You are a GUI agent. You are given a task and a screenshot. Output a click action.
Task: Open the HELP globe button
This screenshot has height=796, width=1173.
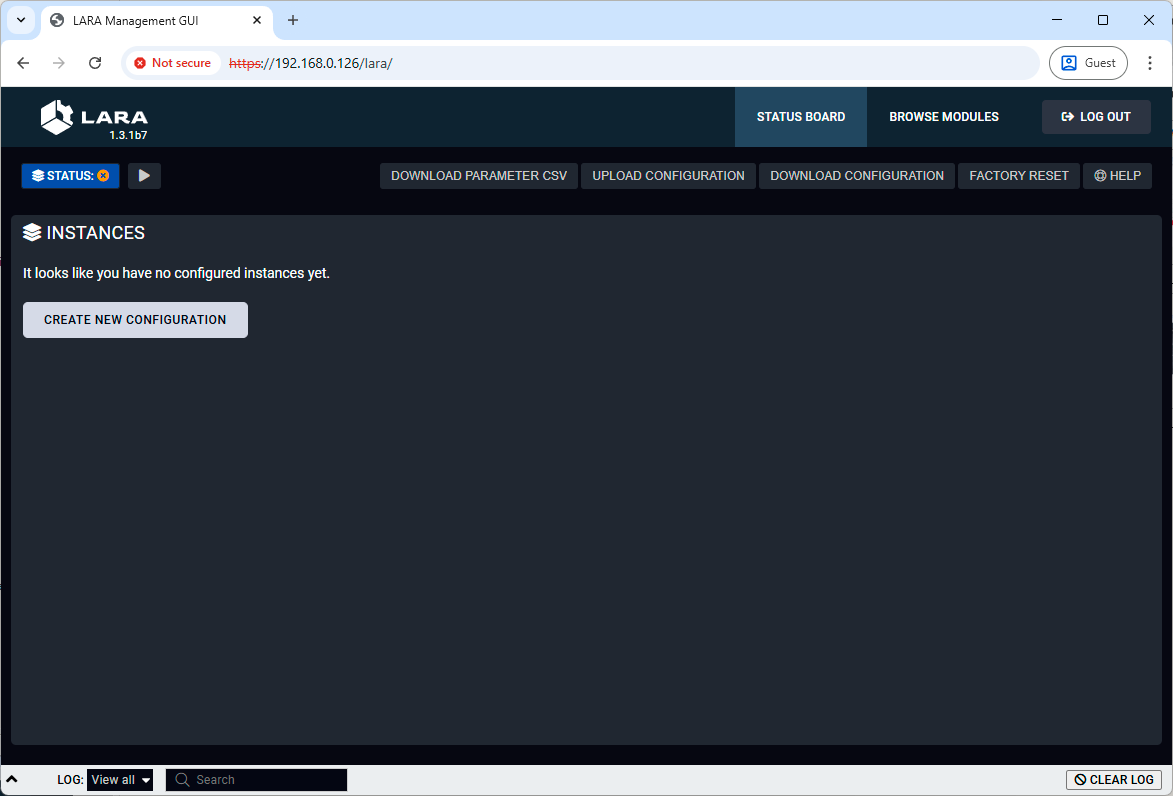pos(1117,176)
